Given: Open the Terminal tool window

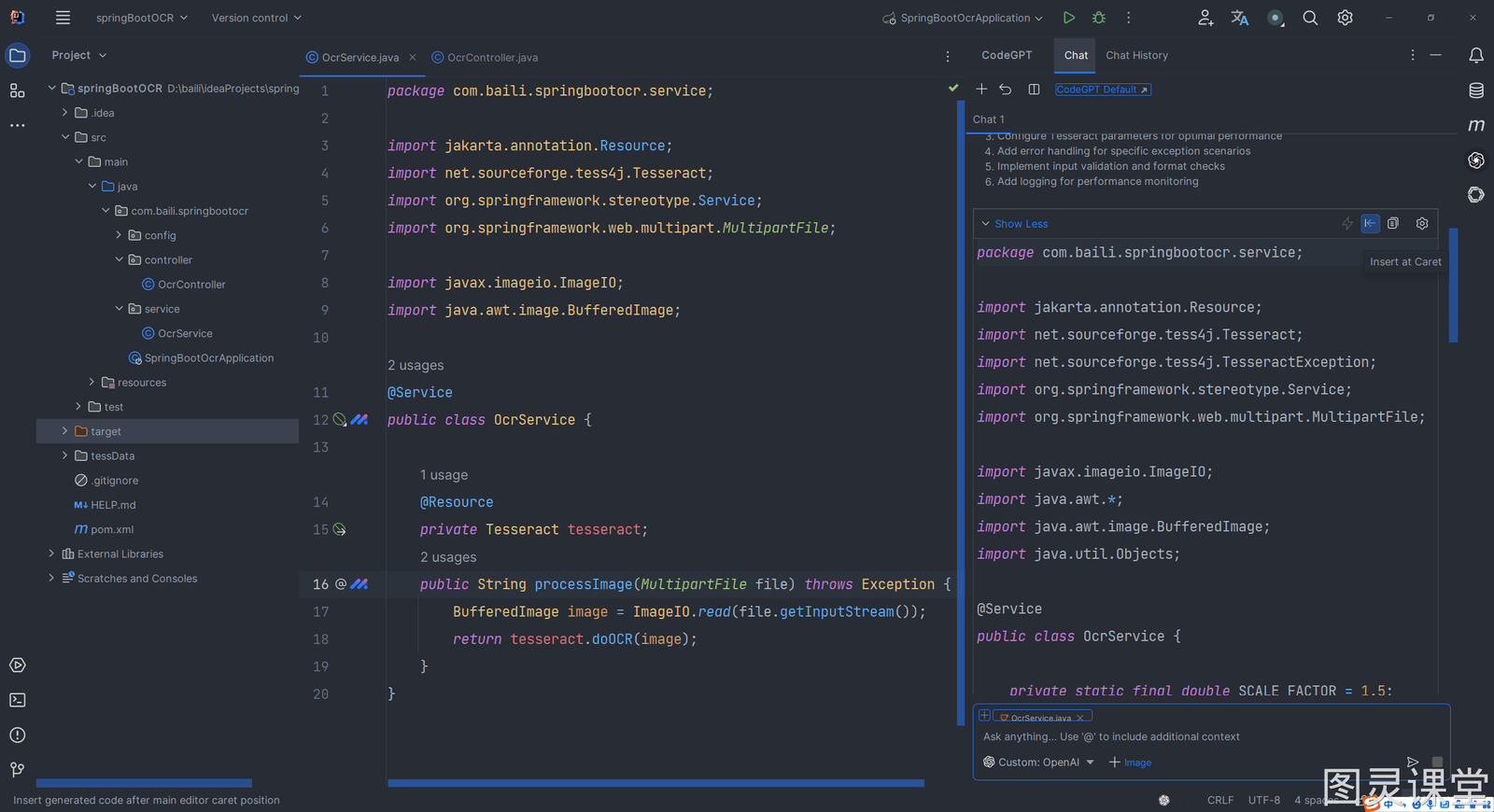Looking at the screenshot, I should (17, 700).
